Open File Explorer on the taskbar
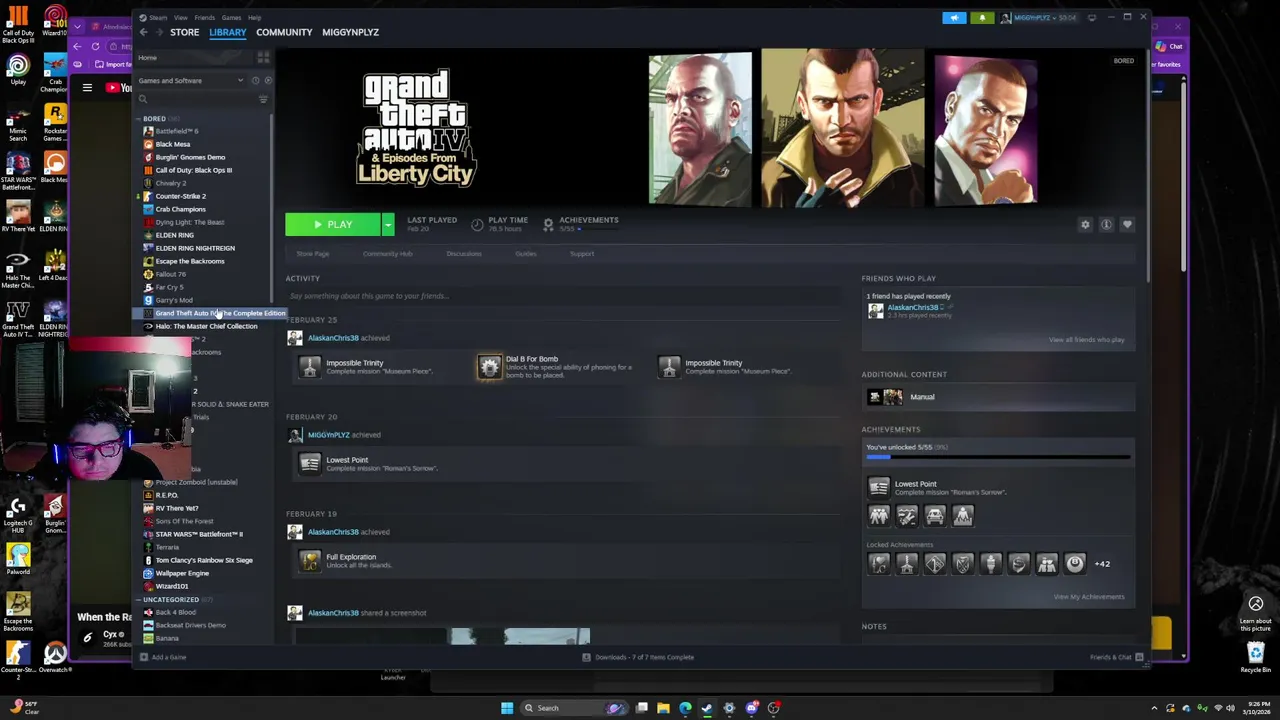The height and width of the screenshot is (720, 1280). (663, 708)
